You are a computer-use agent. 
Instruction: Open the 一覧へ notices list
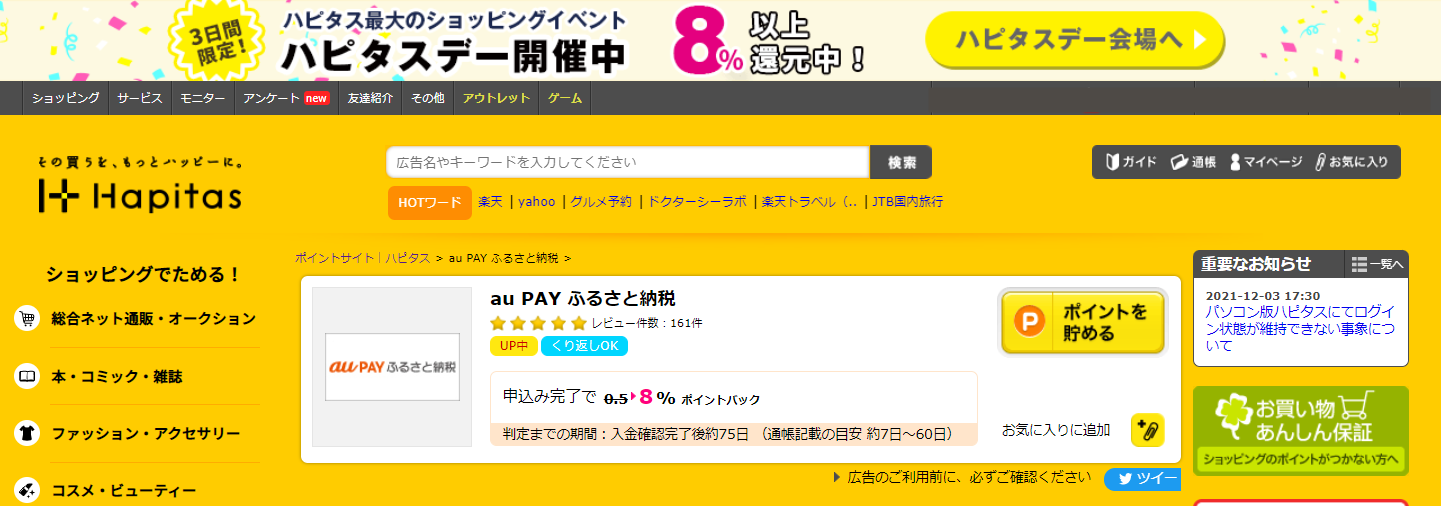[1377, 264]
